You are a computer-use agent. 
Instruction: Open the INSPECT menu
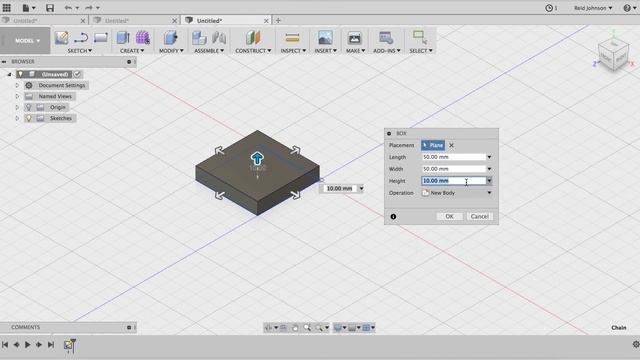[293, 51]
